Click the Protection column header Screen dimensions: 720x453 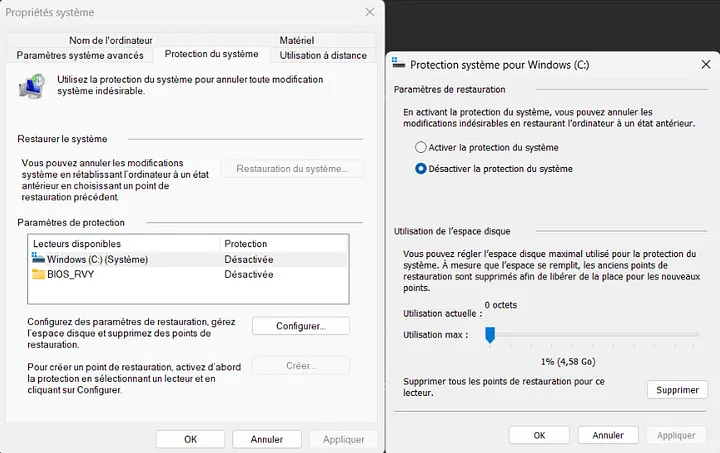tap(246, 244)
